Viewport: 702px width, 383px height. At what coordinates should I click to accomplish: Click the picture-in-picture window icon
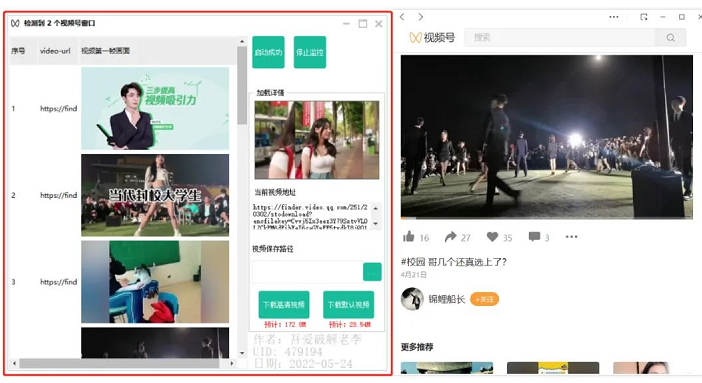(x=644, y=17)
